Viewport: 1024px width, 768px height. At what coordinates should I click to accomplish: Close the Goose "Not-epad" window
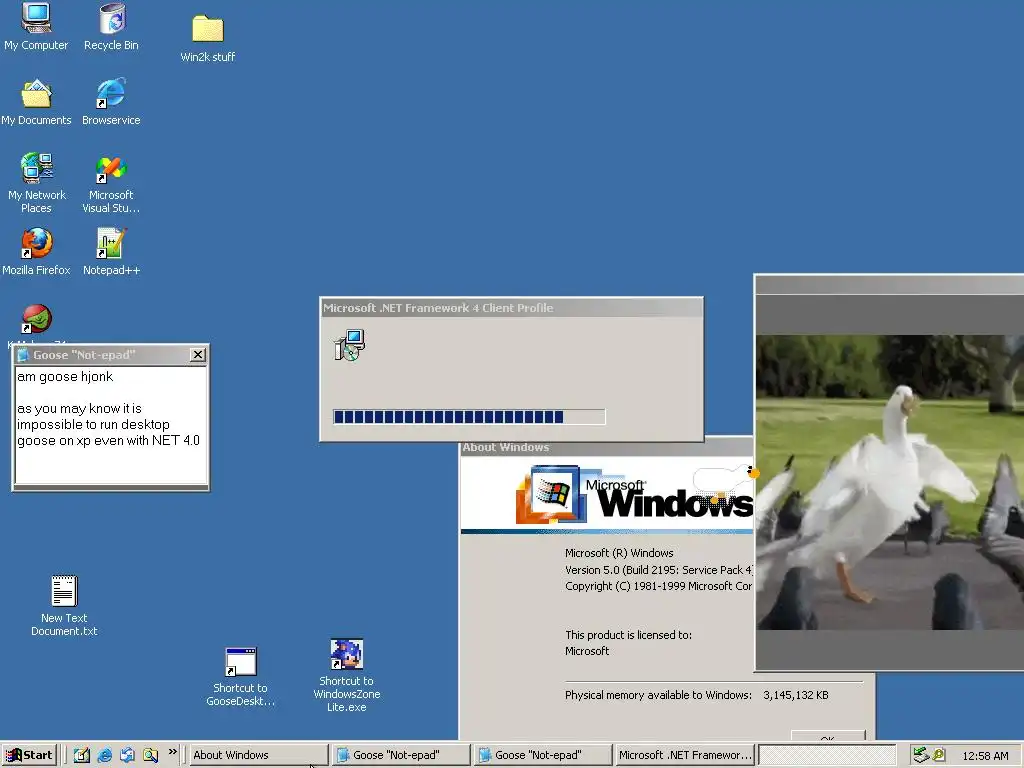click(x=198, y=355)
